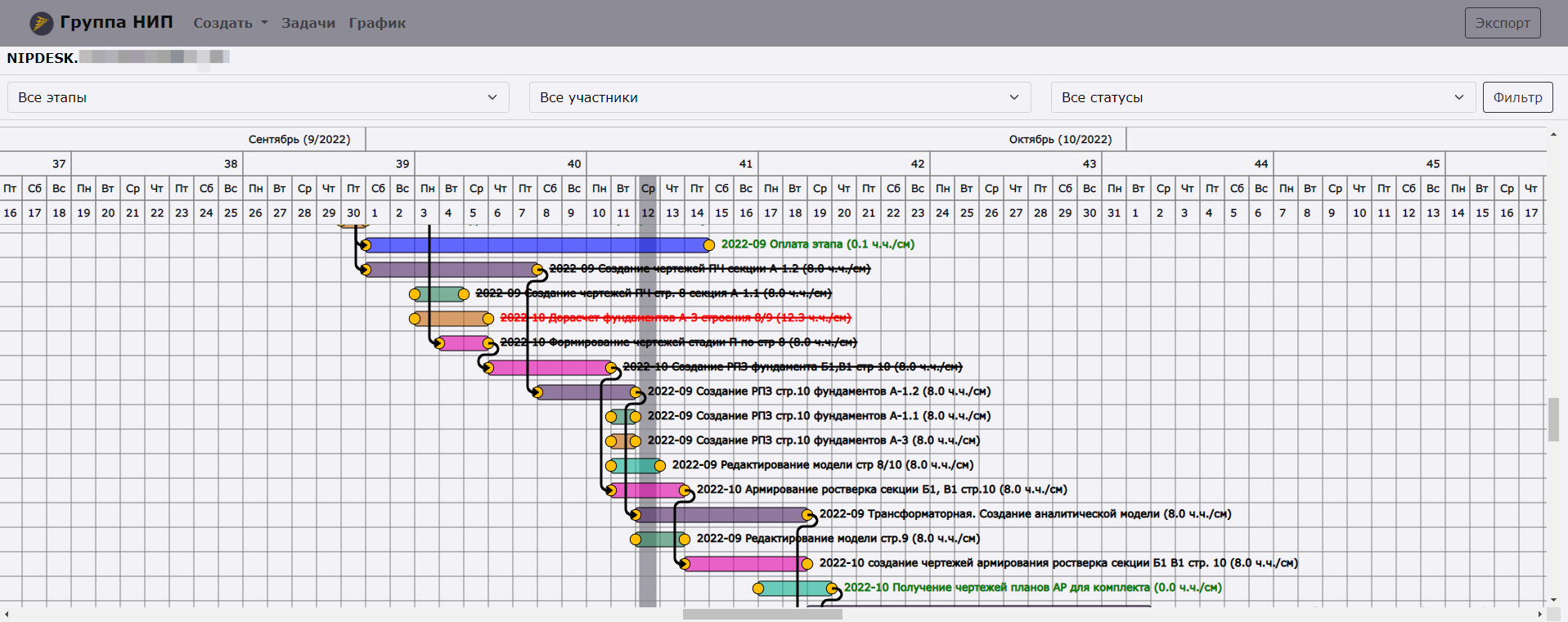Click the scroll down arrow

point(1553,600)
